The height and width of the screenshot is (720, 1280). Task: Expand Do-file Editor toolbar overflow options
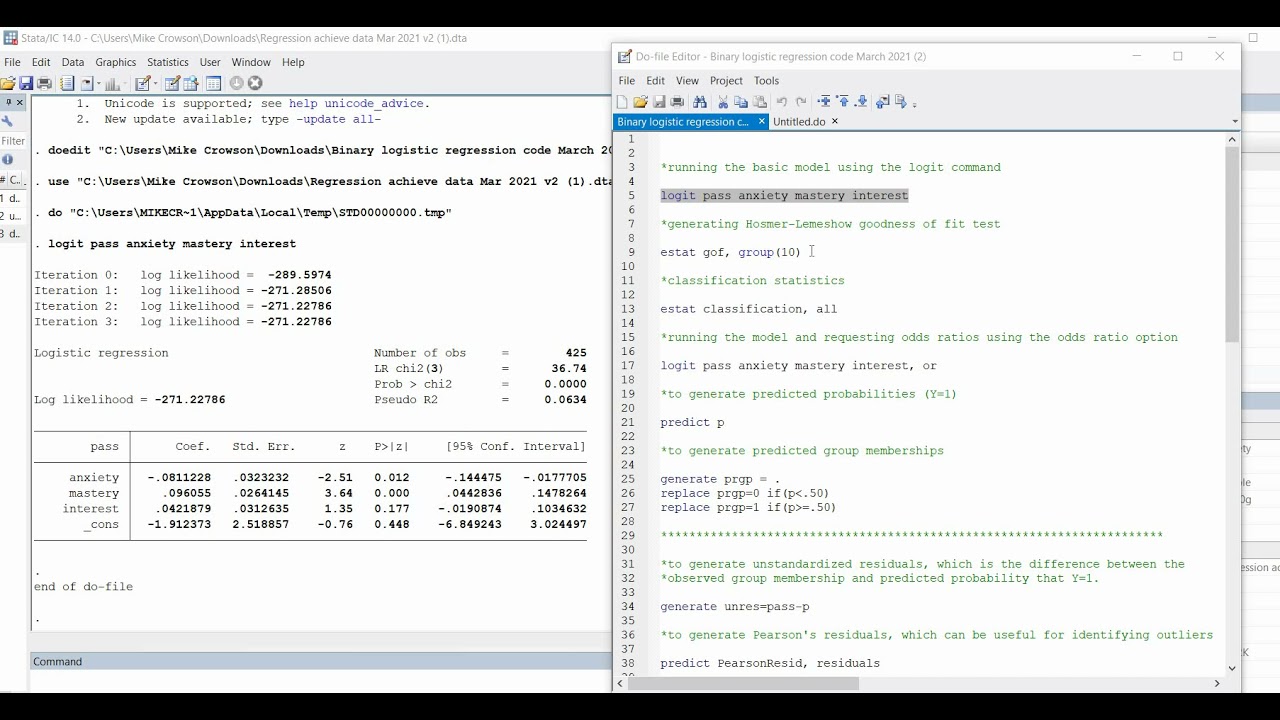click(914, 104)
